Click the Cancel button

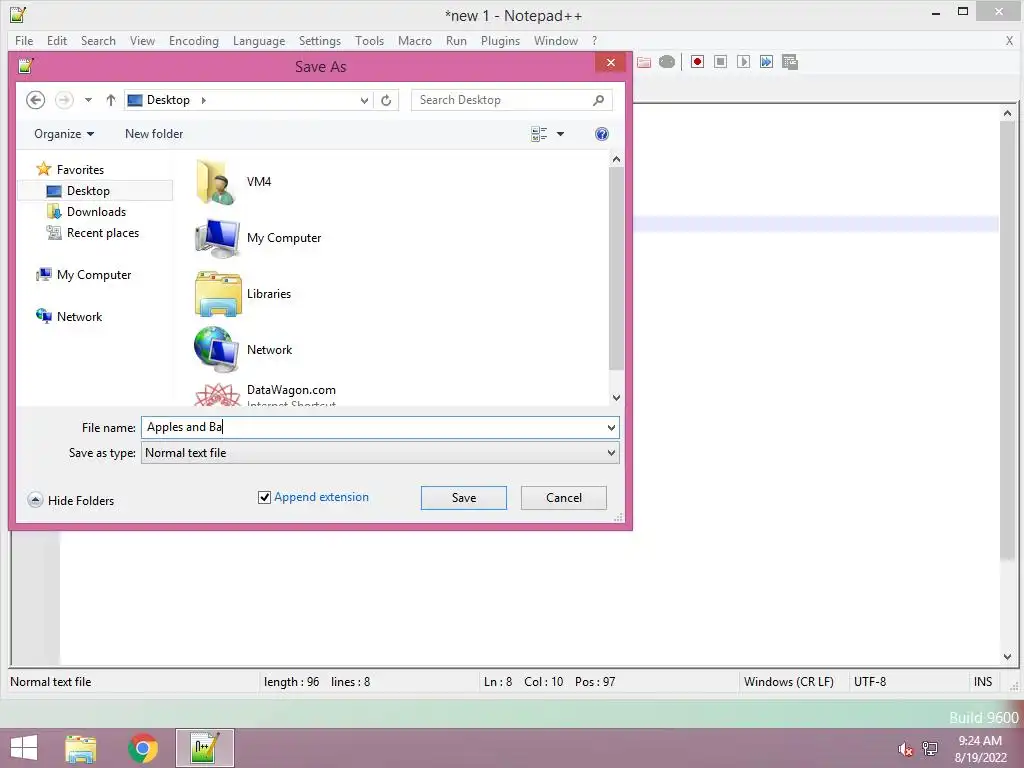point(564,498)
